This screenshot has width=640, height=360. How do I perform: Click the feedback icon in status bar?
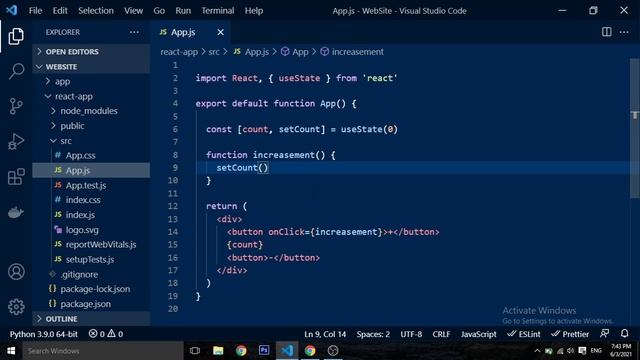tap(604, 333)
